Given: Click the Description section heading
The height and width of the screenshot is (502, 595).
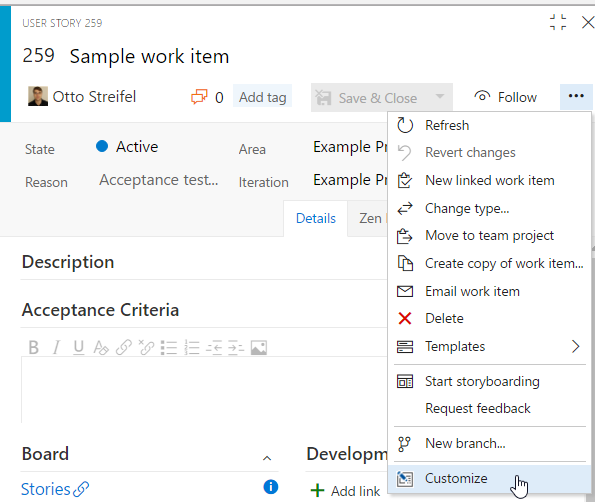Looking at the screenshot, I should tap(68, 262).
